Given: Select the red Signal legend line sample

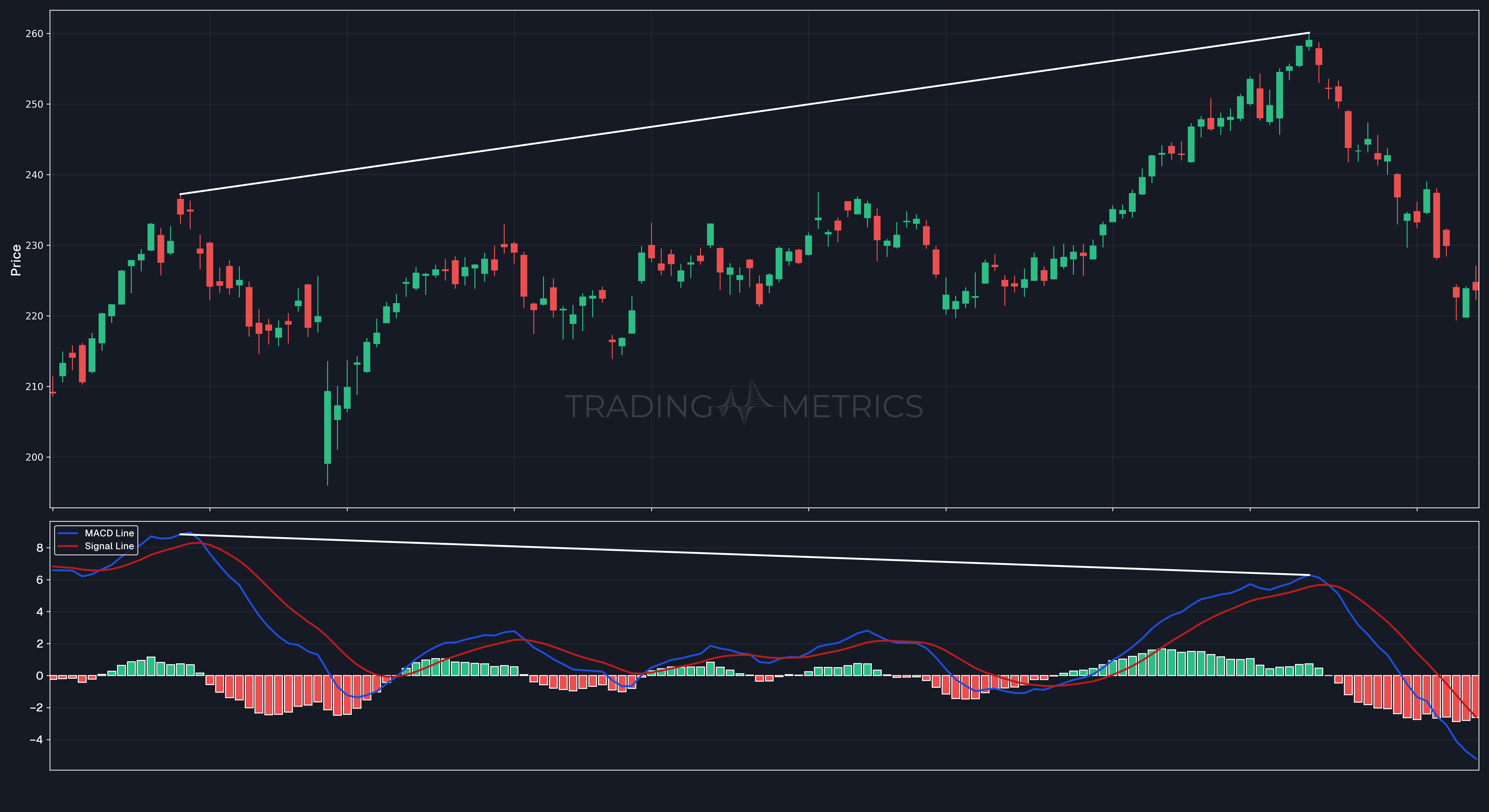Looking at the screenshot, I should pyautogui.click(x=68, y=546).
